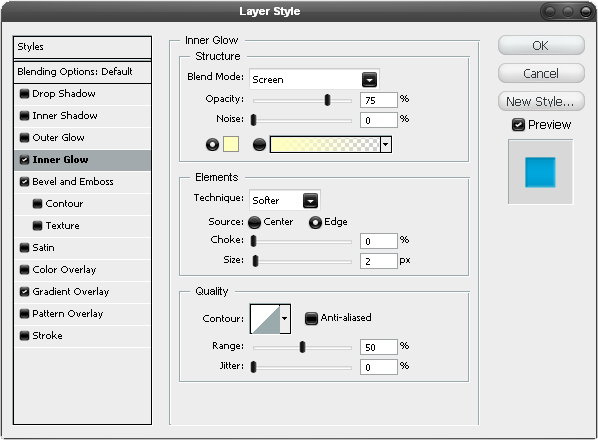Open the contour curve preview thumbnail
Viewport: 598px width, 440px height.
[265, 319]
